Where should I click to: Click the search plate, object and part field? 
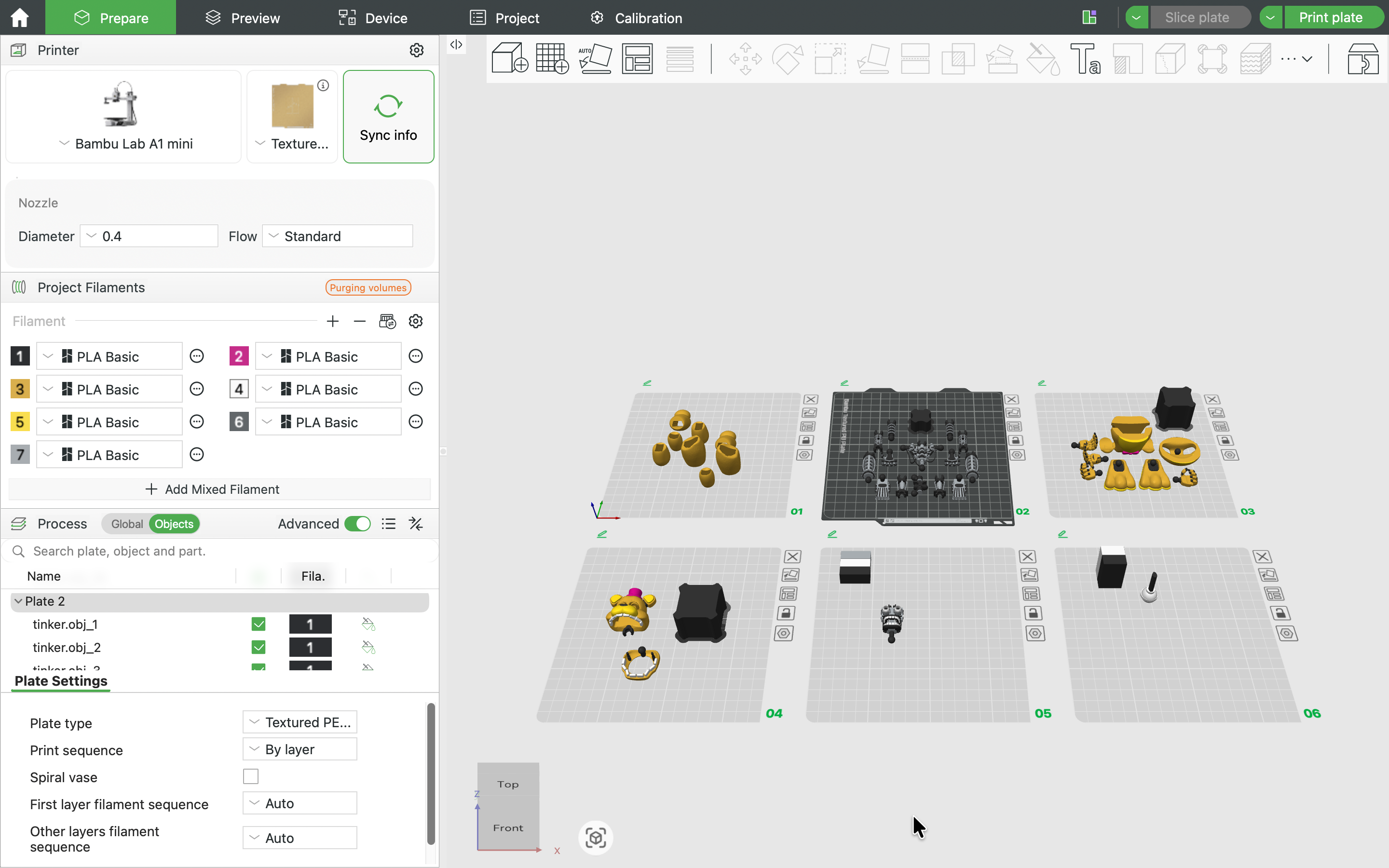tap(220, 551)
